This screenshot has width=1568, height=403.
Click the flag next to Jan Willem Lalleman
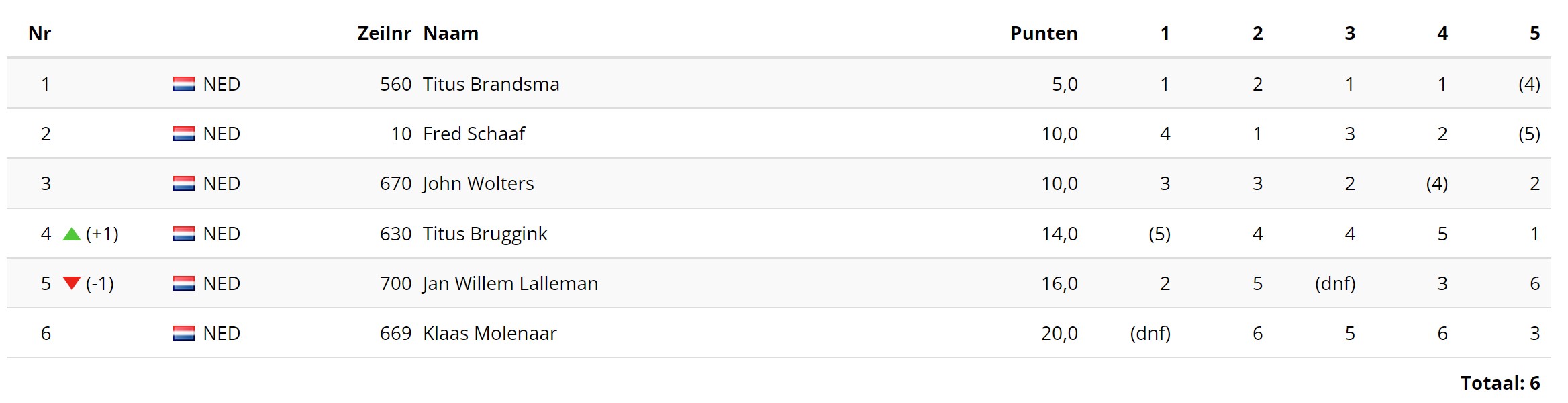pyautogui.click(x=183, y=283)
